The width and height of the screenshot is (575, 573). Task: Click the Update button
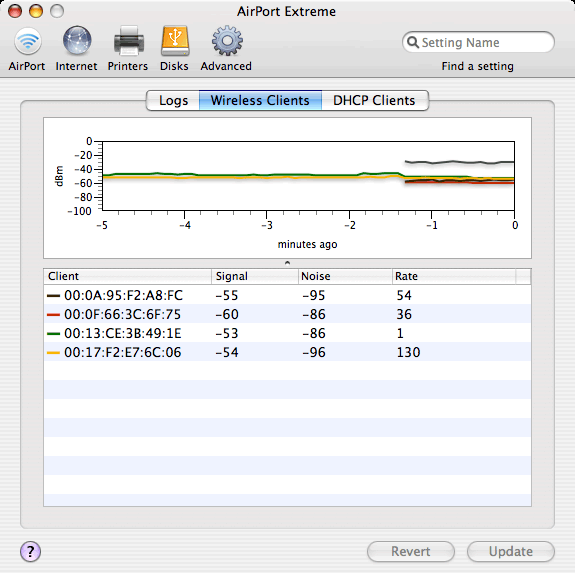coord(510,551)
